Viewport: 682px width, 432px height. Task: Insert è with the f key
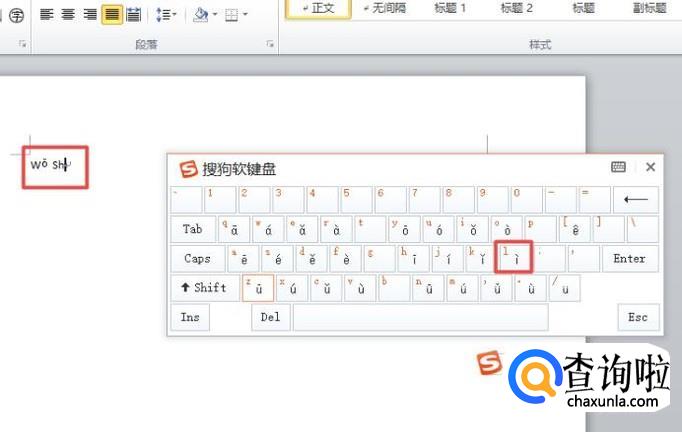click(345, 259)
